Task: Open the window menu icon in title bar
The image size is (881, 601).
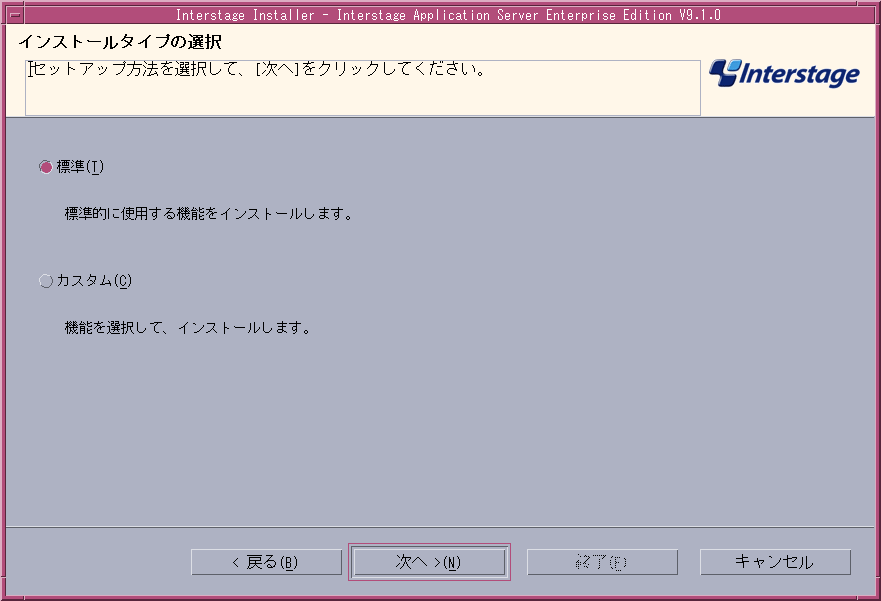Action: click(x=15, y=15)
